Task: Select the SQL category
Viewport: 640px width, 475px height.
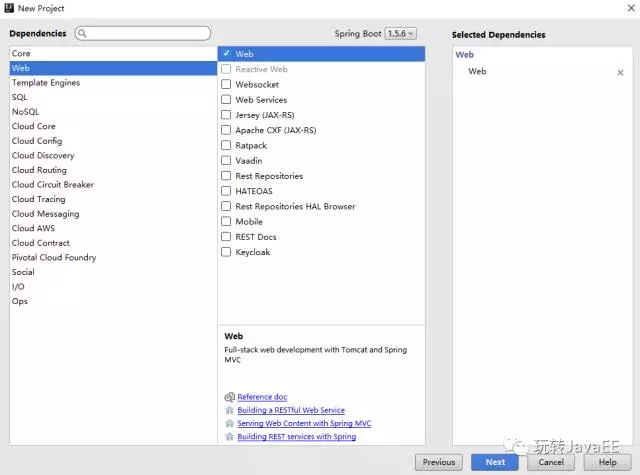Action: pos(113,97)
